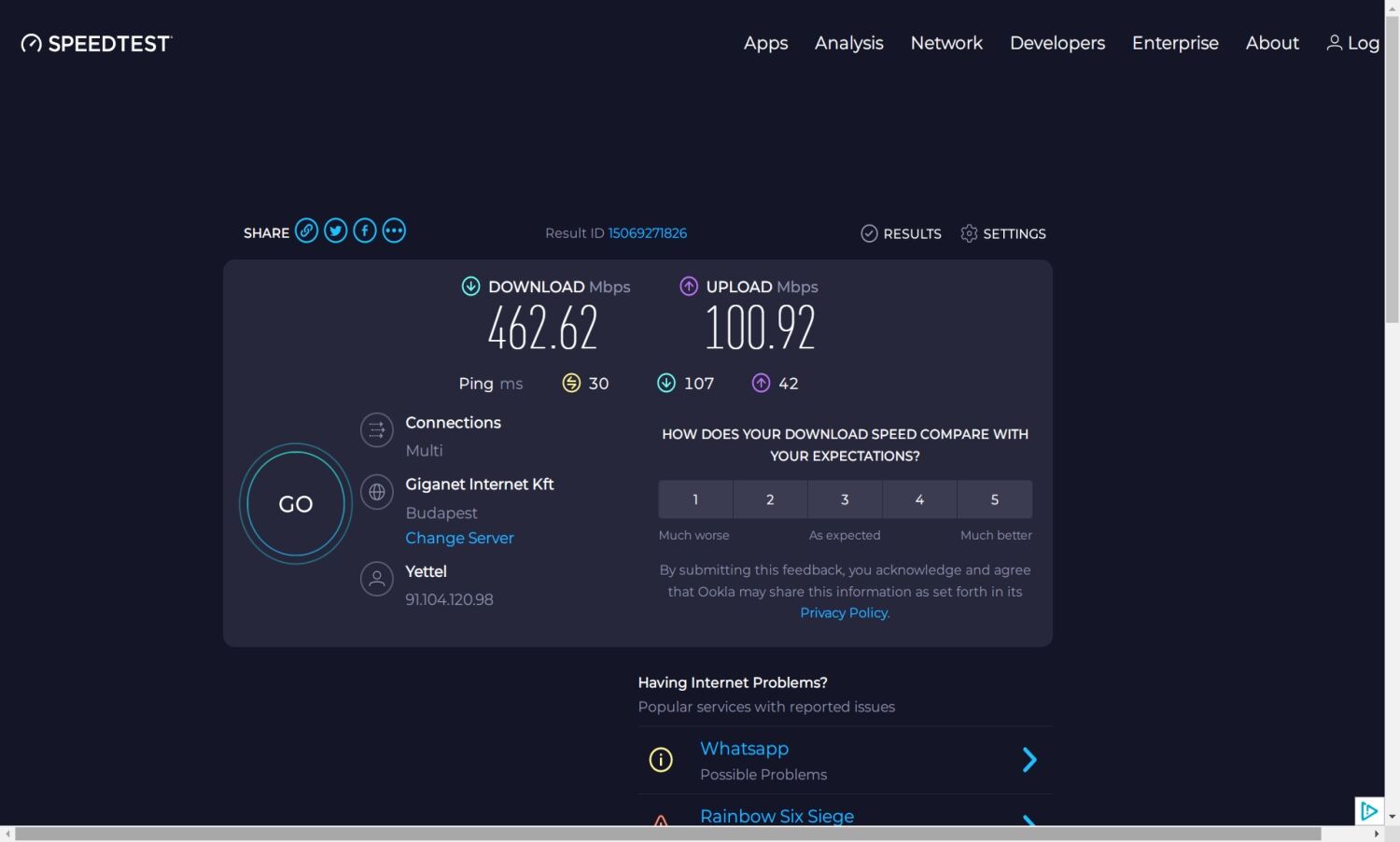Open the Apps menu
Image resolution: width=1400 pixels, height=842 pixels.
765,43
